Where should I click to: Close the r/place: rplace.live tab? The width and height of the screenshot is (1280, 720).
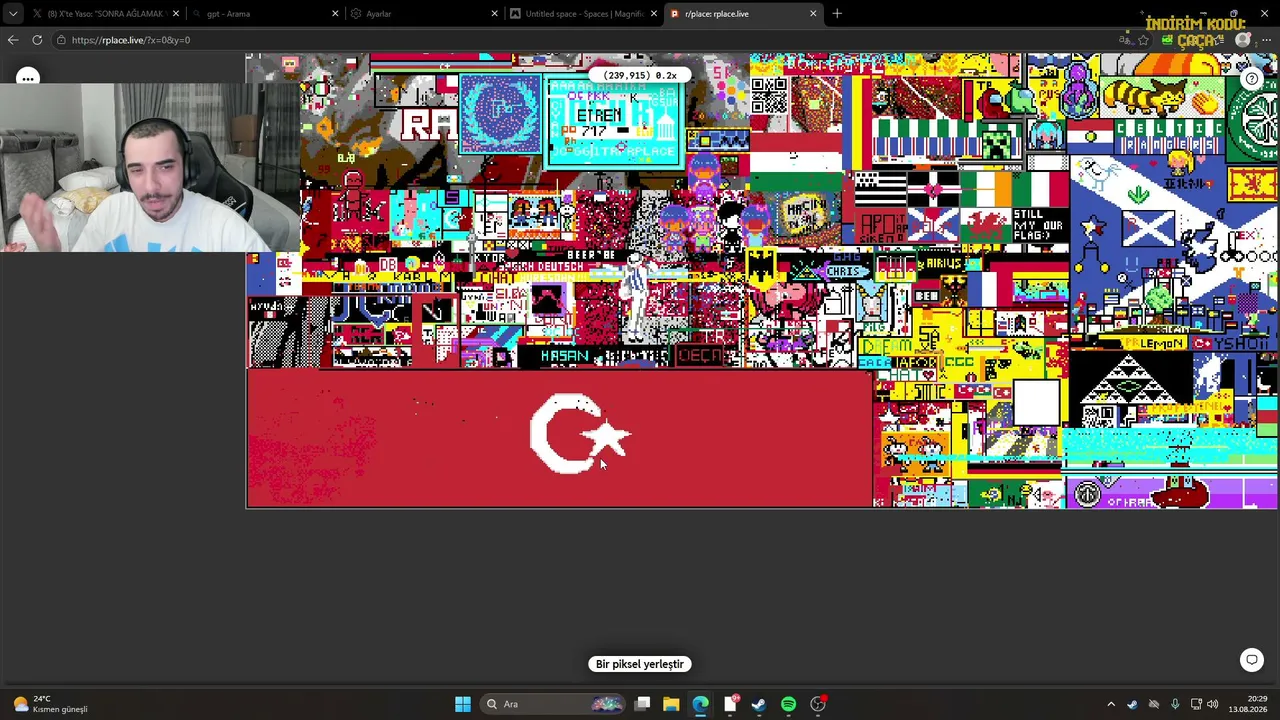[x=813, y=14]
